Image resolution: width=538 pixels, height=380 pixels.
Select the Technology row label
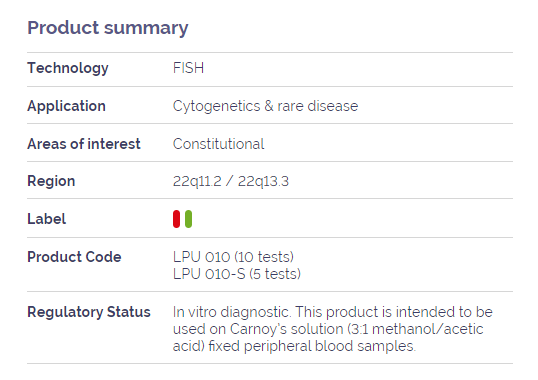coord(68,68)
